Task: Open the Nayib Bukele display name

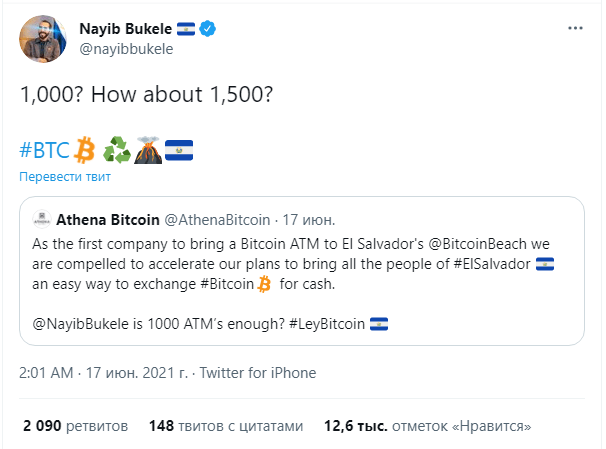Action: tap(126, 29)
